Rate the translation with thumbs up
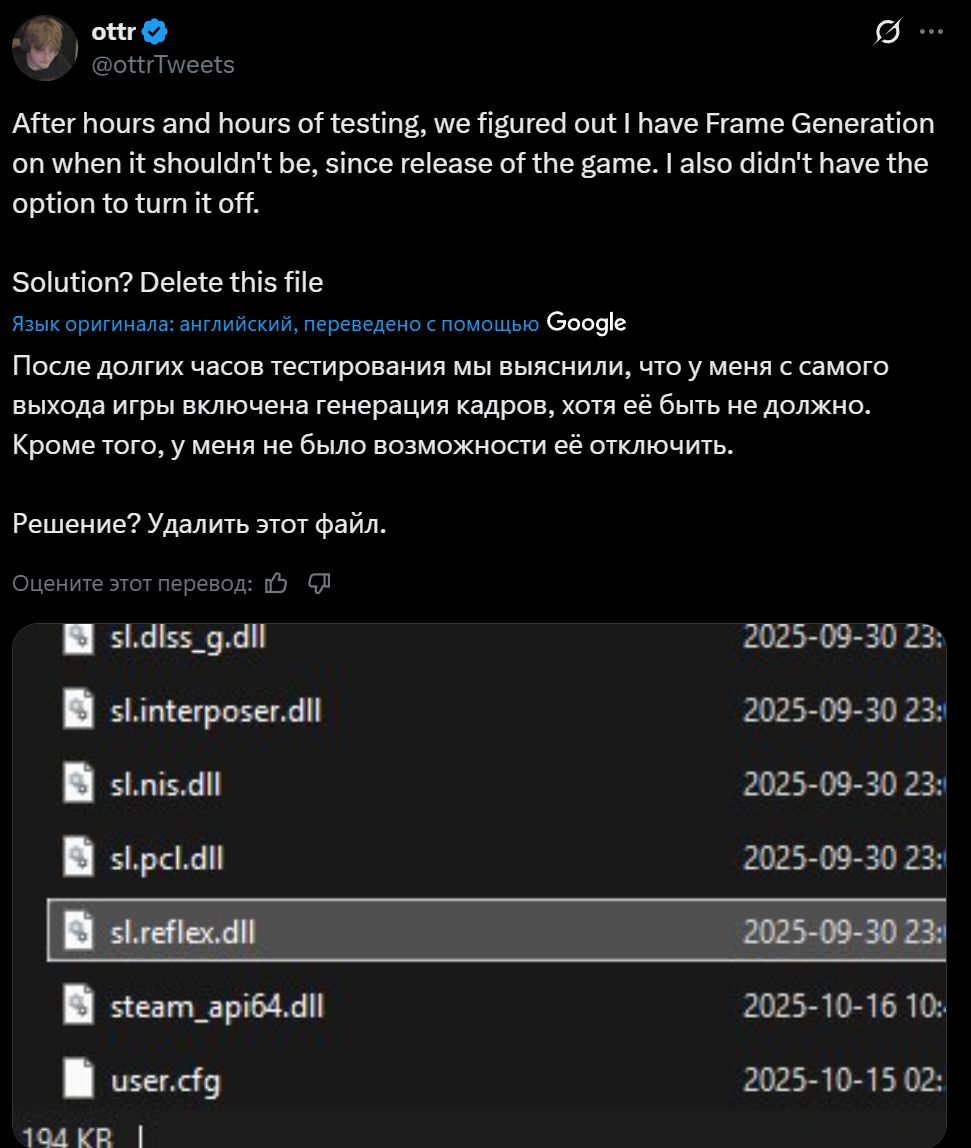971x1148 pixels. (276, 583)
